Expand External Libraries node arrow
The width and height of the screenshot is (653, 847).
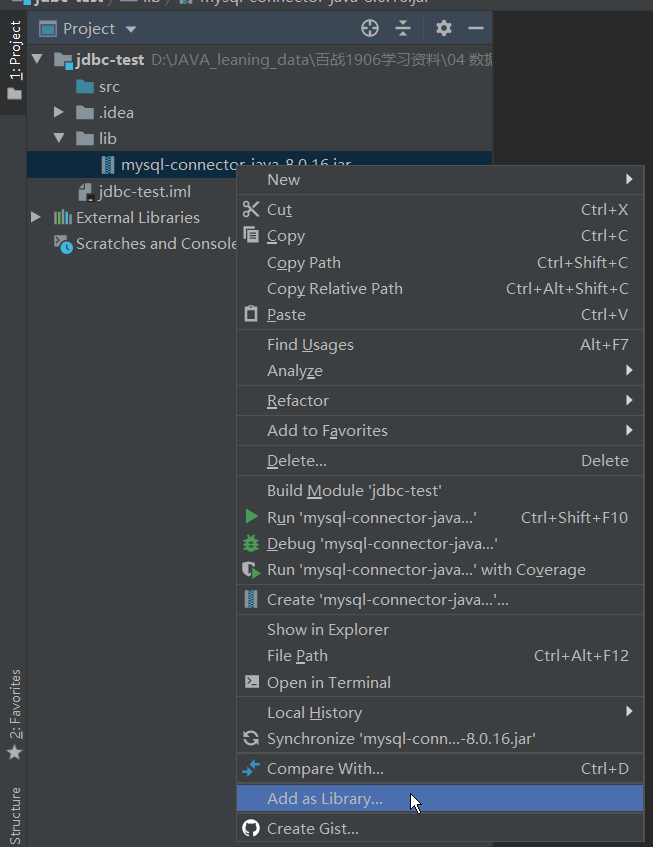tap(36, 217)
